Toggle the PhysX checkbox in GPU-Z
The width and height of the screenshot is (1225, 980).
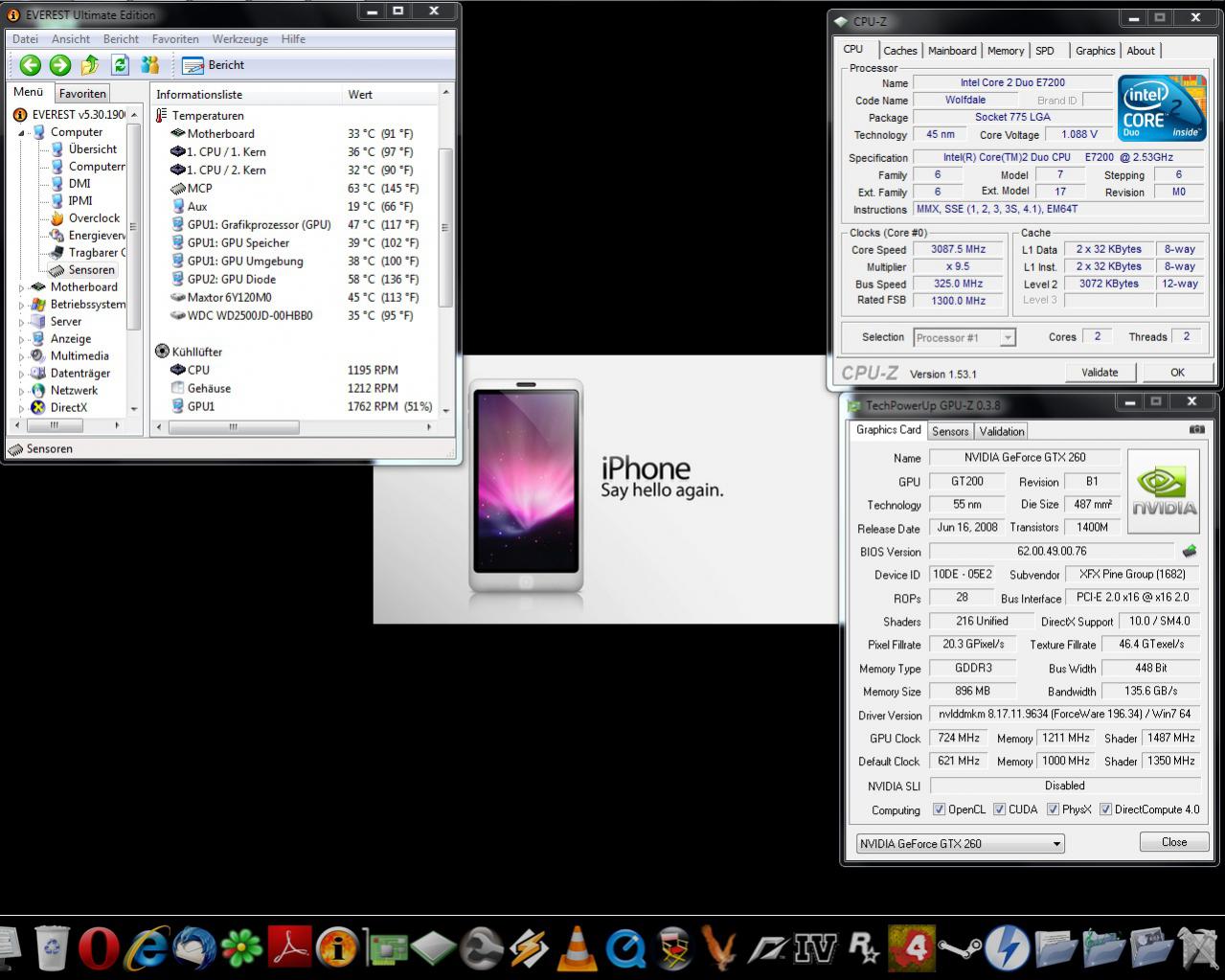pyautogui.click(x=1054, y=809)
